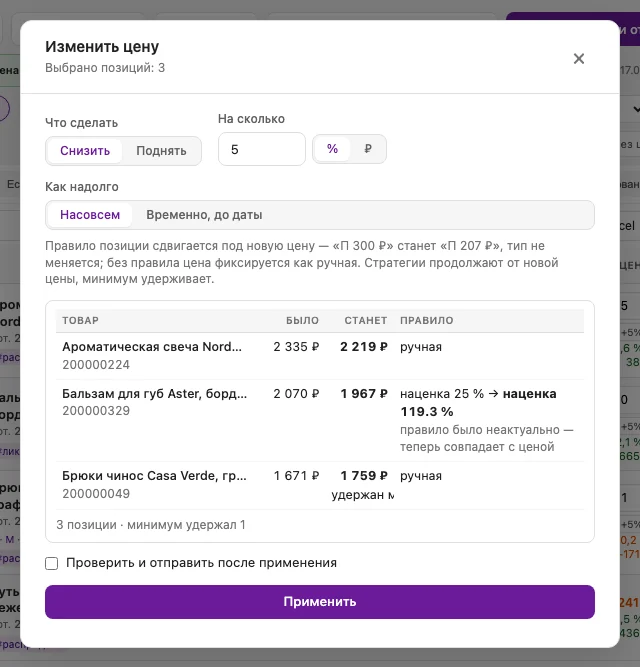Click old price 2 070 ₽
The height and width of the screenshot is (667, 640).
point(296,393)
